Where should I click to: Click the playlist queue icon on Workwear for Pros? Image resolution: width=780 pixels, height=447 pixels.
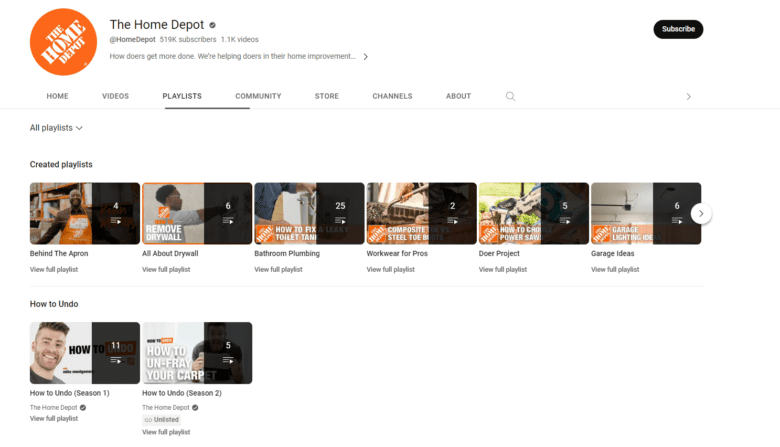pos(453,221)
